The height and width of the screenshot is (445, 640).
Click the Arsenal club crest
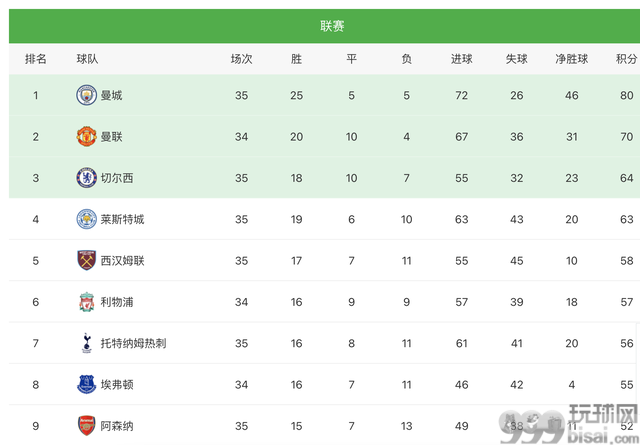[x=87, y=426]
